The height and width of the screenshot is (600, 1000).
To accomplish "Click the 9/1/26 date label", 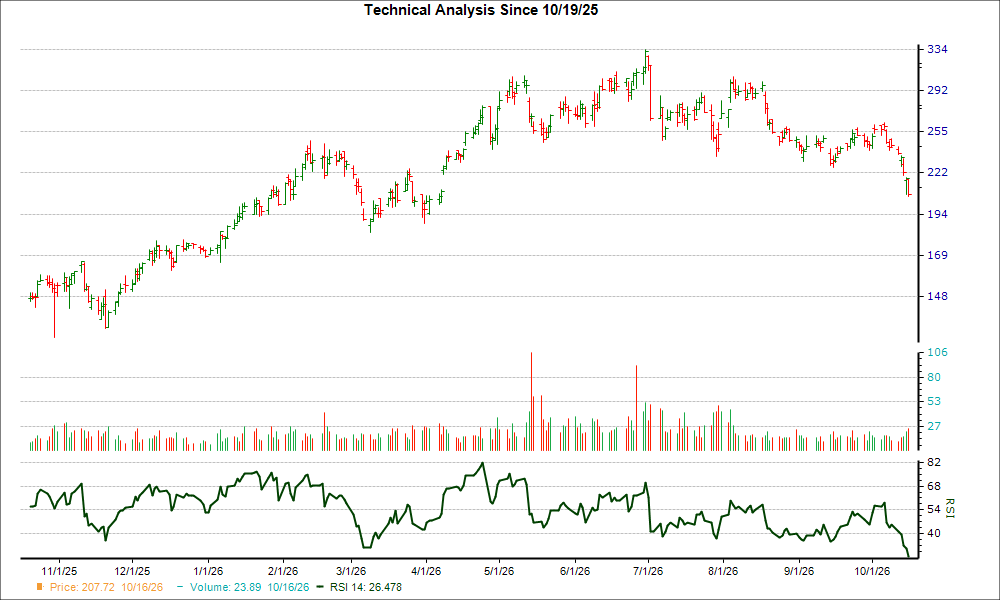I will (x=798, y=571).
